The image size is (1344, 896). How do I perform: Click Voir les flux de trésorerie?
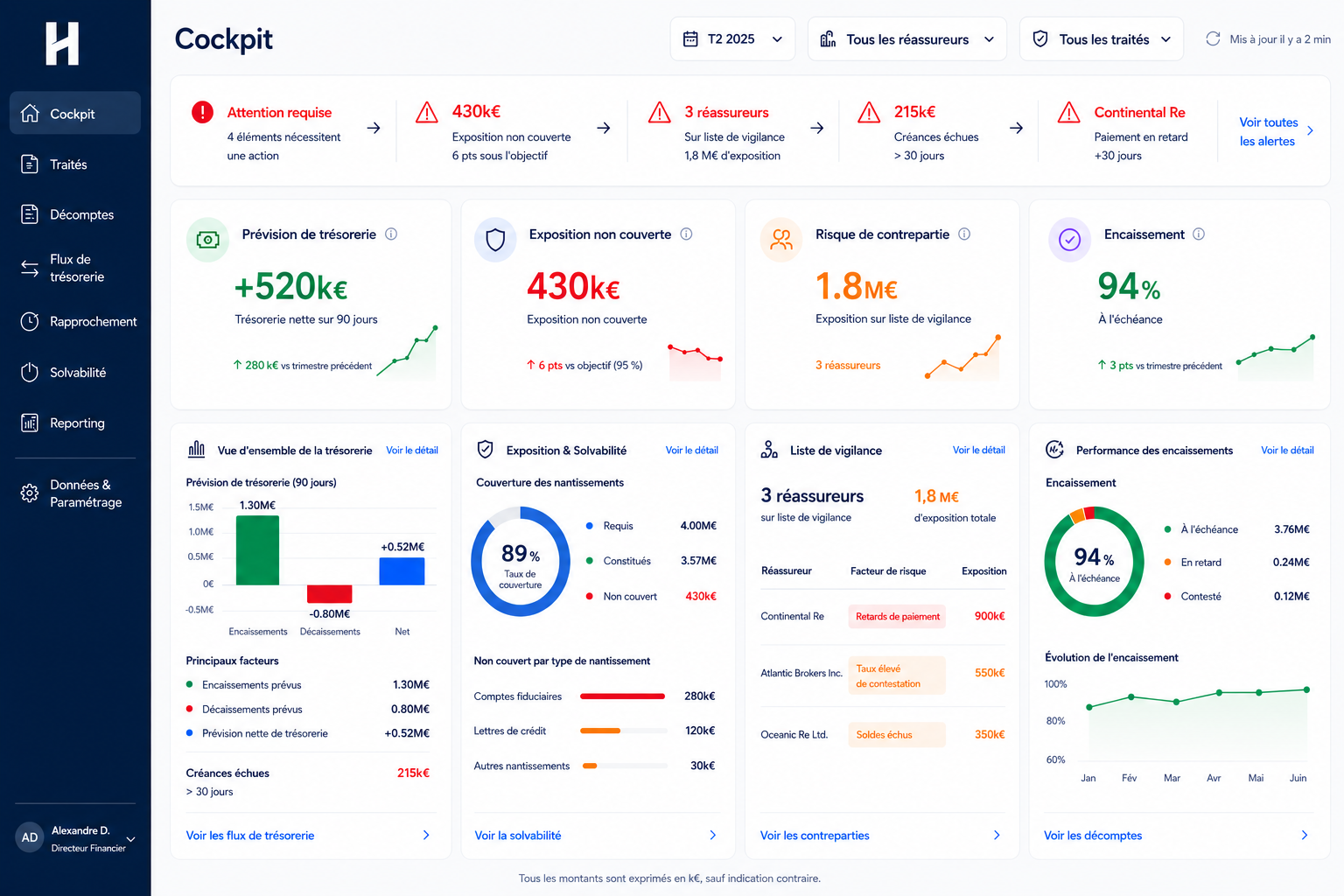pos(249,836)
